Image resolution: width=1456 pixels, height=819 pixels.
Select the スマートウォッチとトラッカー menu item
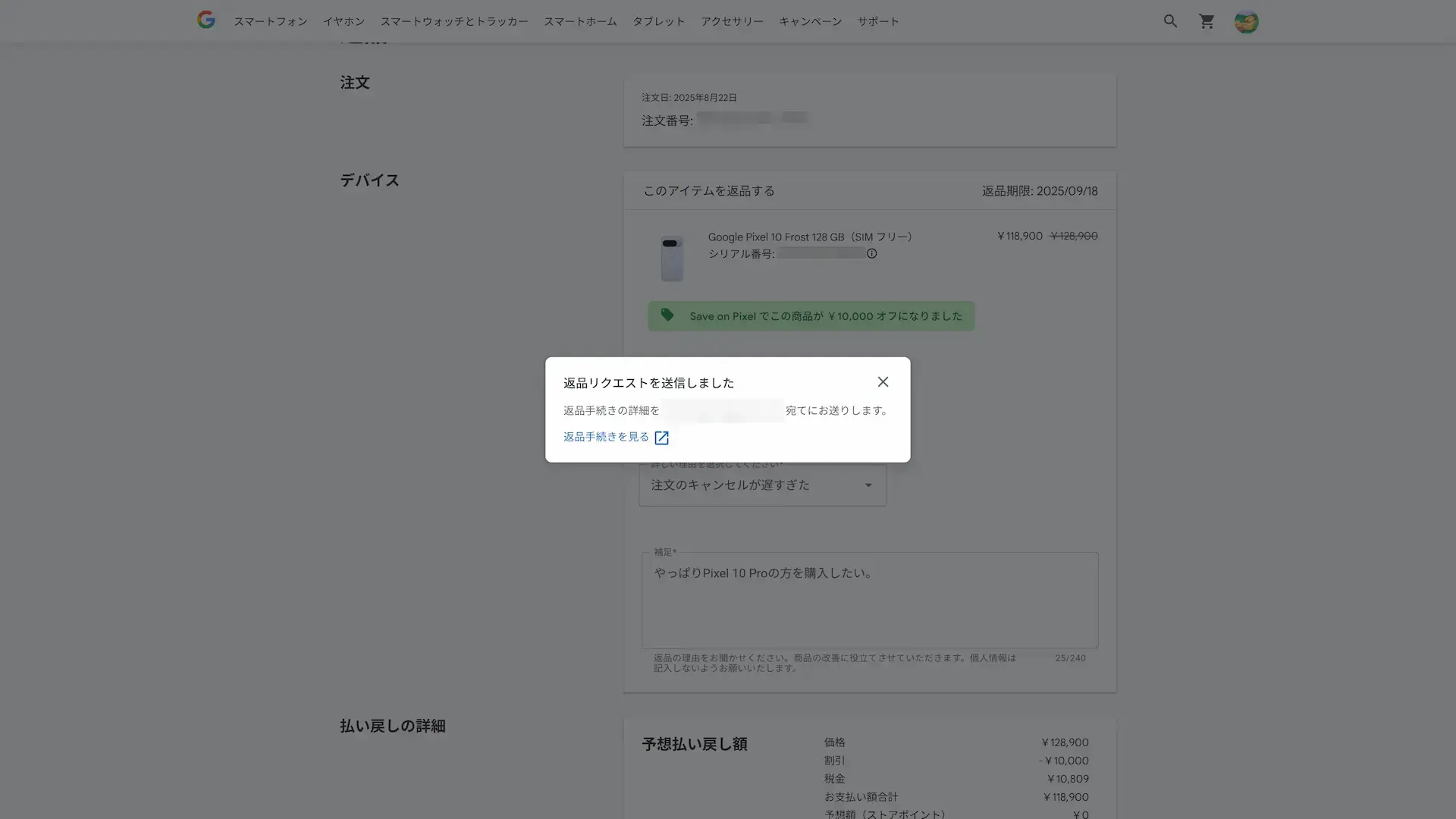click(454, 21)
